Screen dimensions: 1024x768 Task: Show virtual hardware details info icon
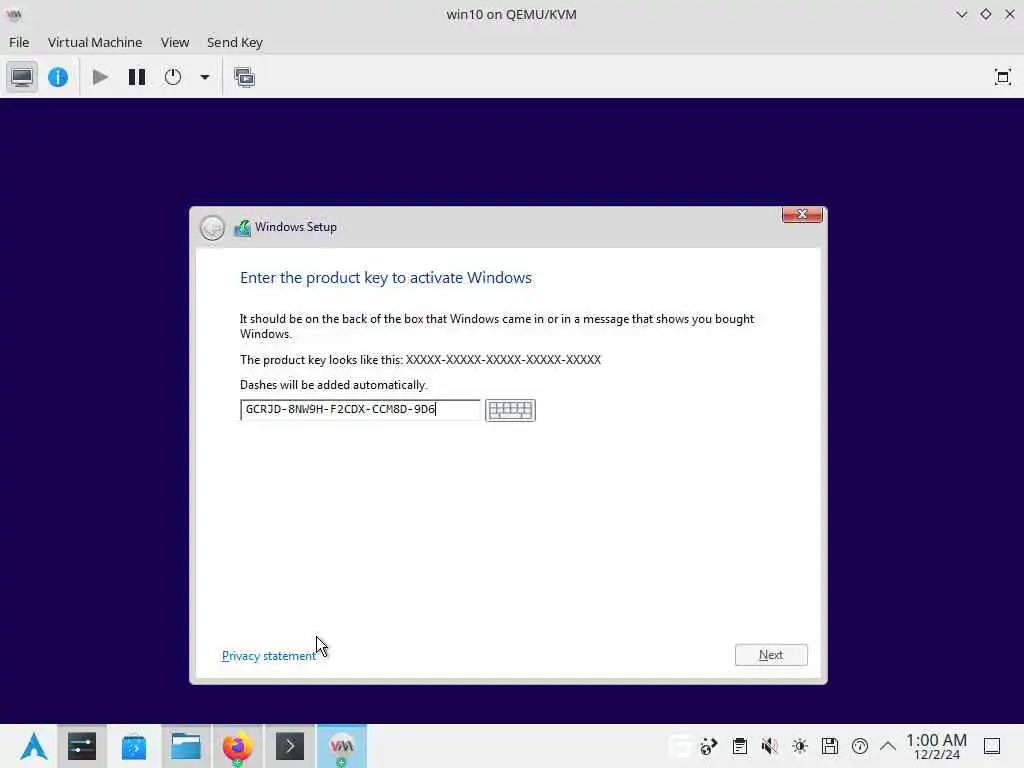[58, 77]
